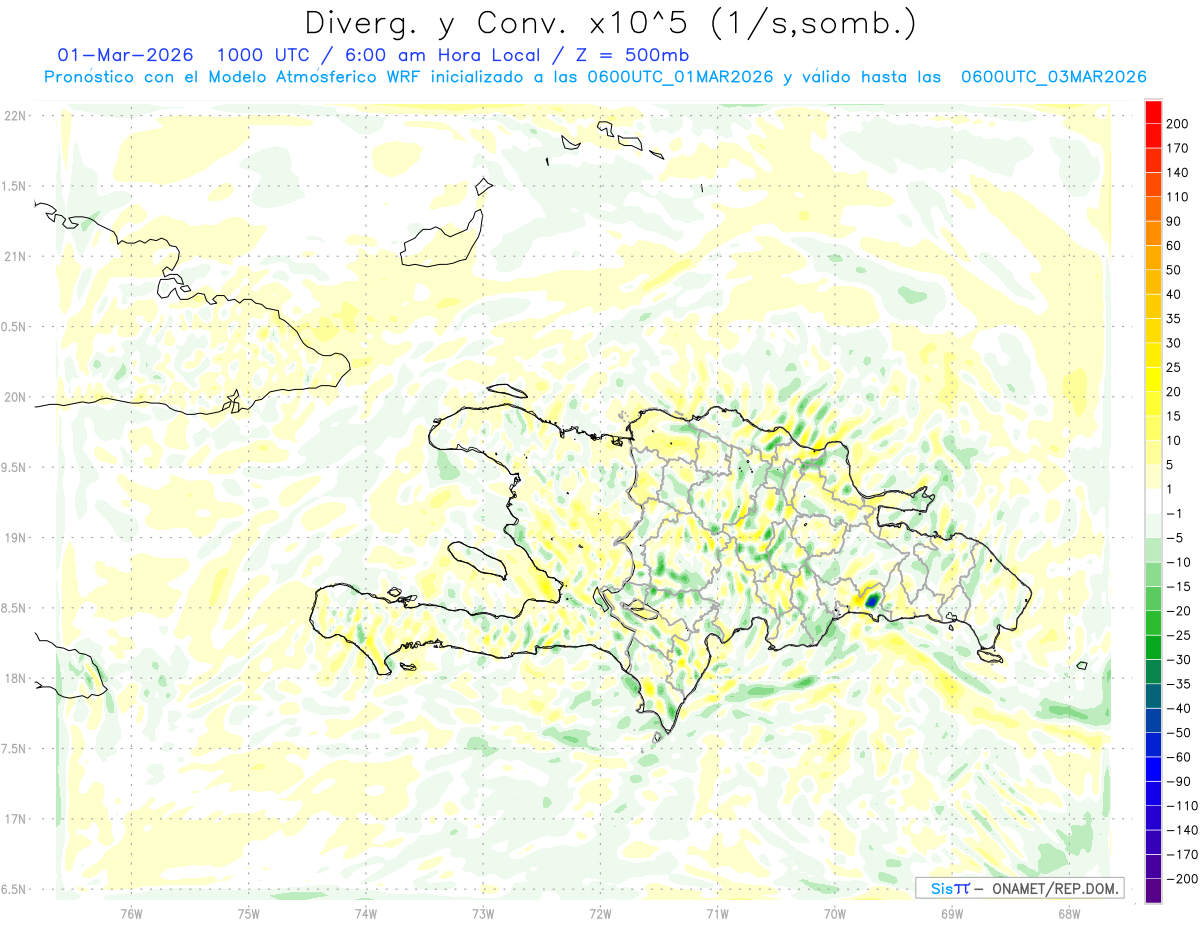
Task: Click the green segment between -20 and -25
Action: [1153, 623]
